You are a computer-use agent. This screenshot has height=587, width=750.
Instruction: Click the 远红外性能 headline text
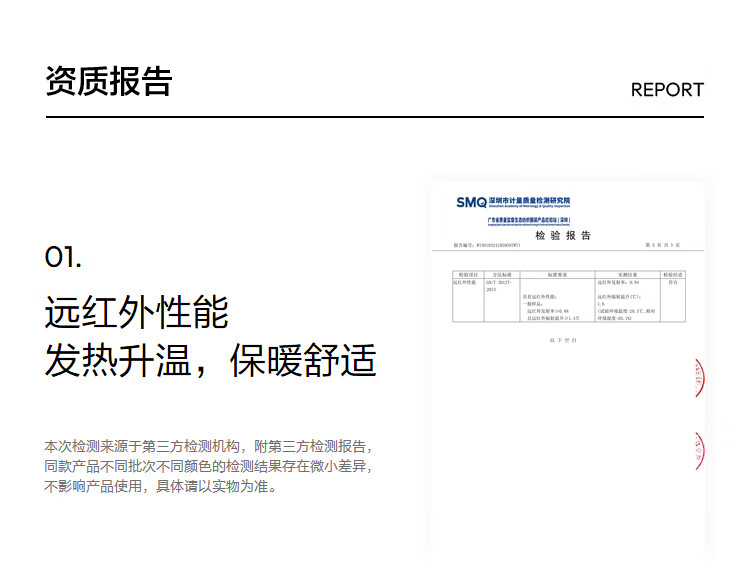(137, 312)
